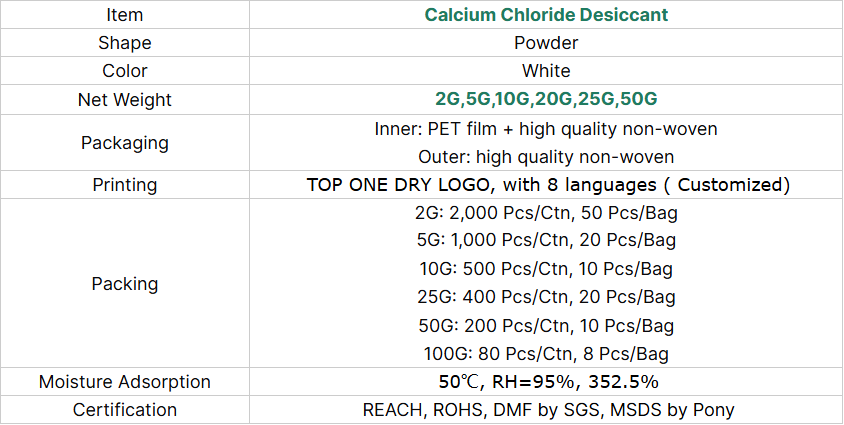This screenshot has width=844, height=425.
Task: Click the "Printing" row label
Action: tap(124, 185)
